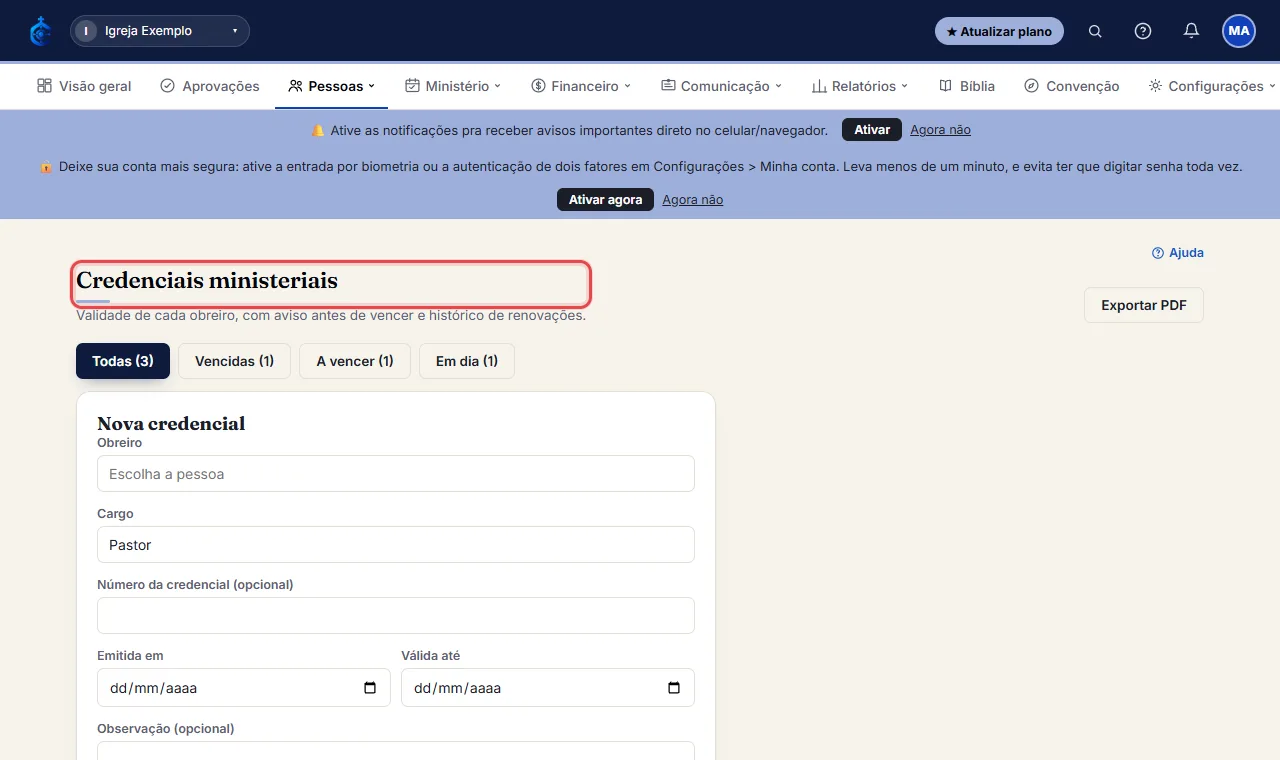Show the Vencidas (1) credentials tab
1280x760 pixels.
point(234,361)
